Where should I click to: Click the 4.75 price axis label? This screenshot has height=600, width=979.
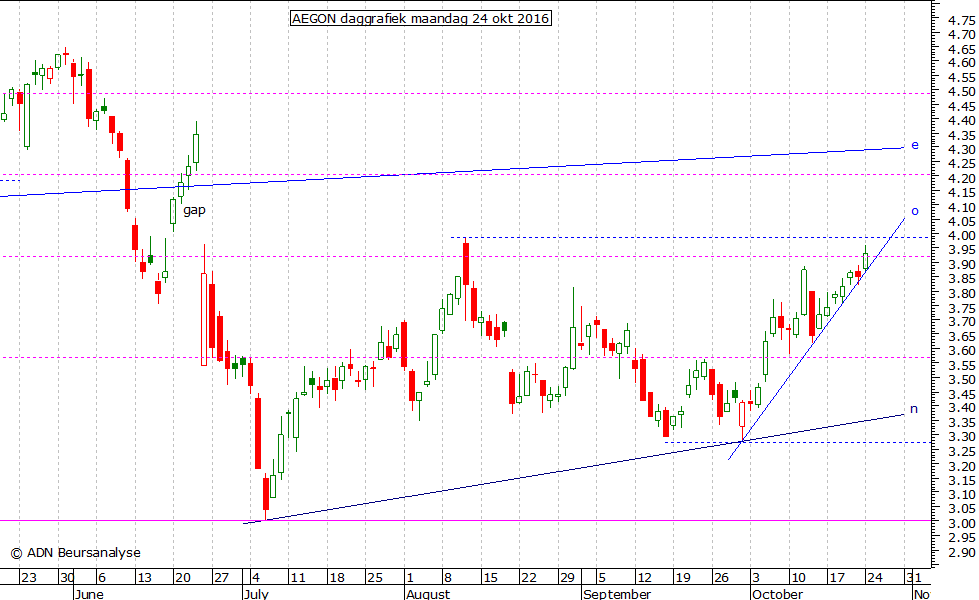point(962,21)
